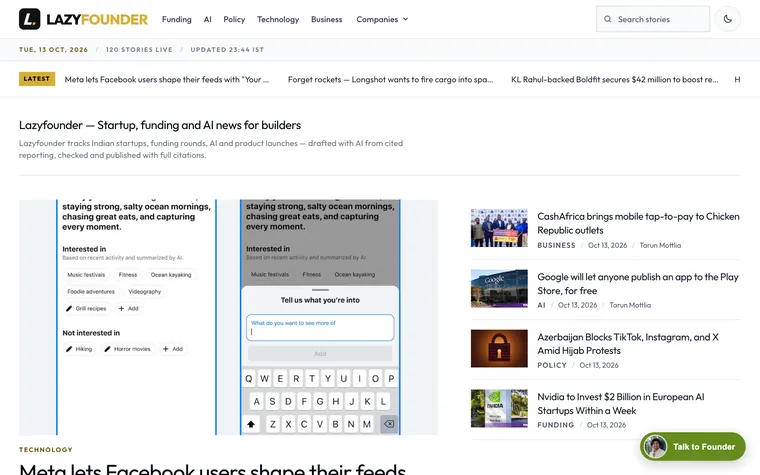
Task: Open Azerbaijan Blocks TikTok headline
Action: pos(628,344)
